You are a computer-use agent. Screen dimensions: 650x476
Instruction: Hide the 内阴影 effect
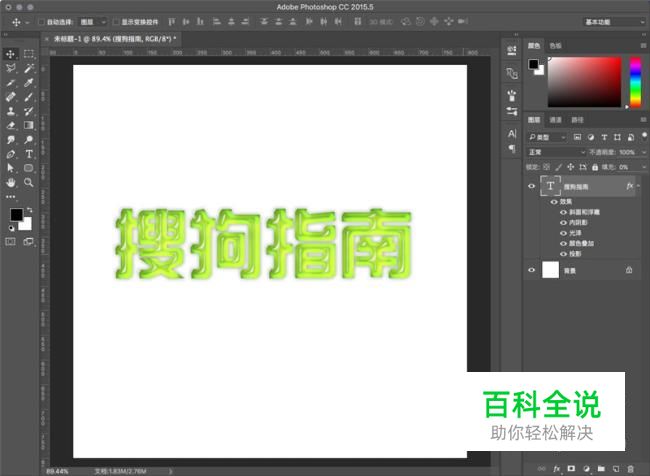563,223
